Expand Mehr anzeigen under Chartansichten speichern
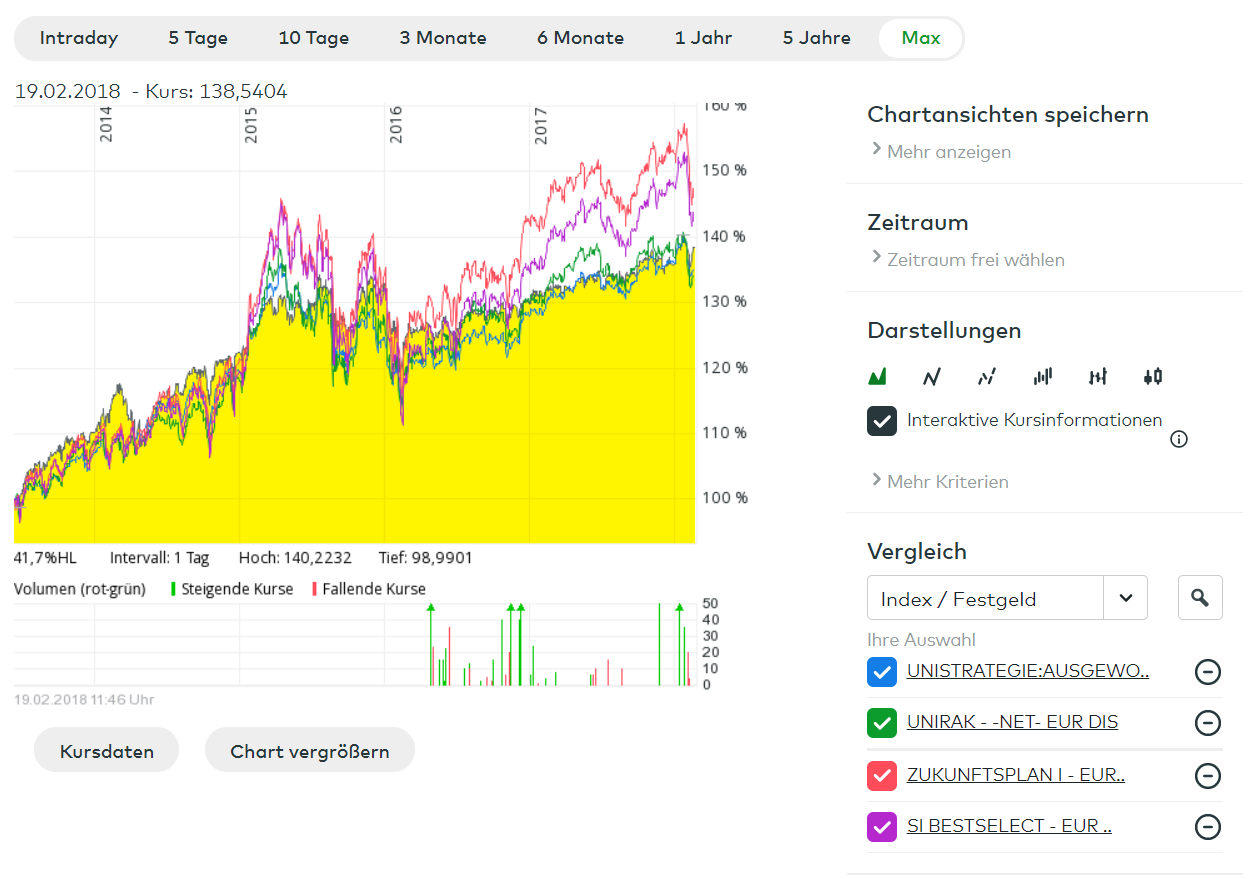The width and height of the screenshot is (1249, 879). (x=948, y=152)
